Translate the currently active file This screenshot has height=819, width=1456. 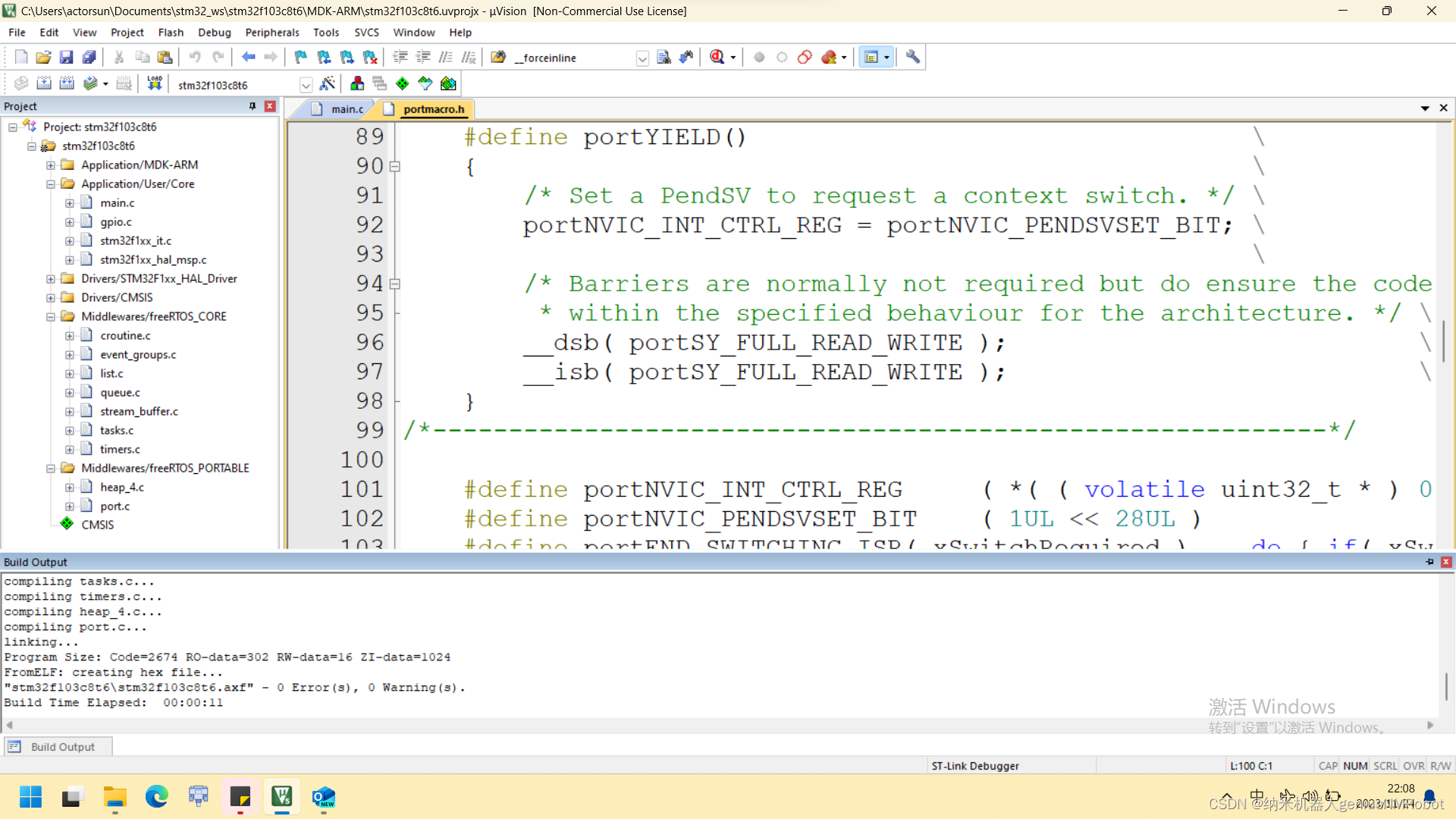[20, 83]
